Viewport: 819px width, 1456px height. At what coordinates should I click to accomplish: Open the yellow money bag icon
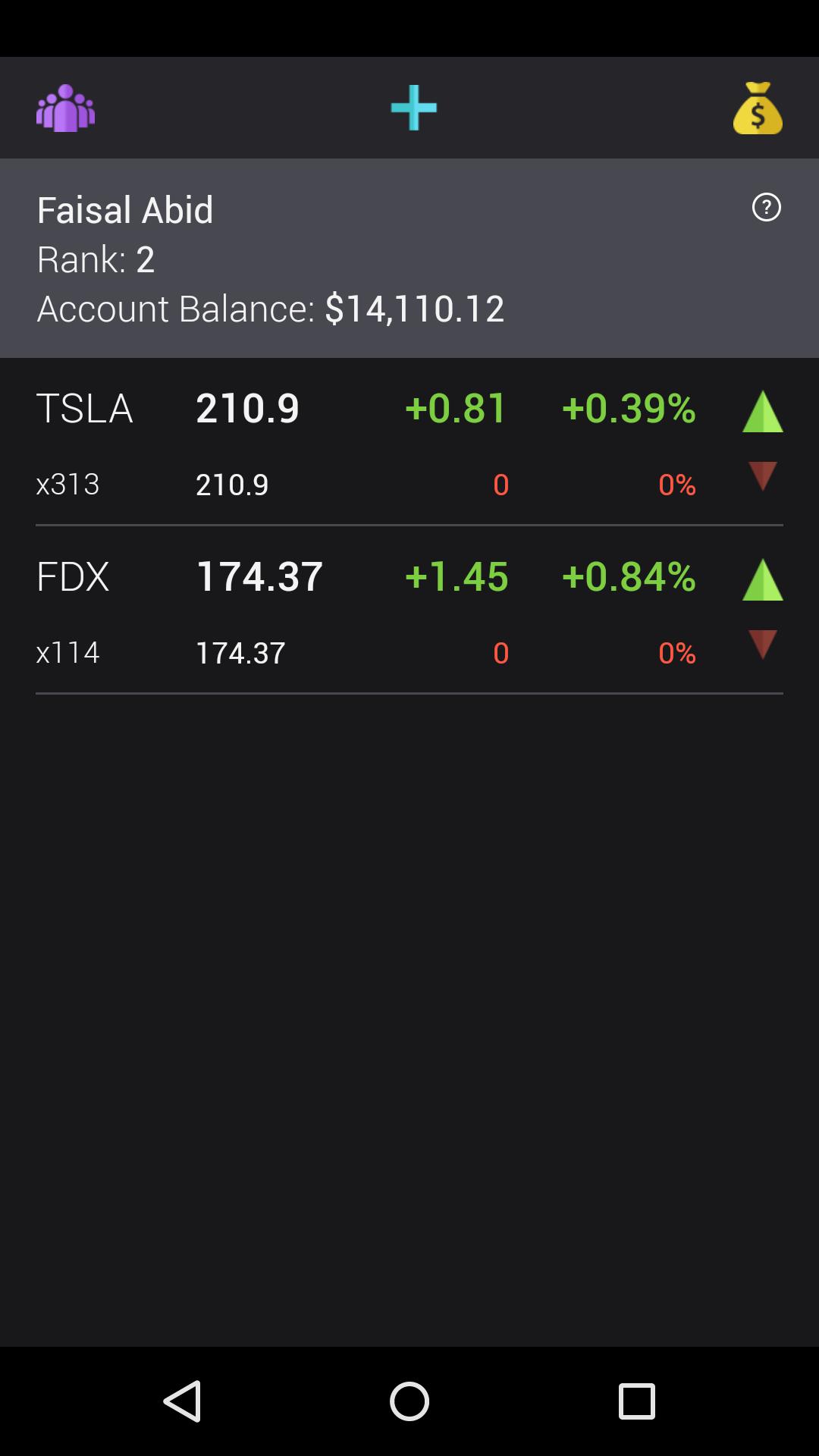(758, 108)
